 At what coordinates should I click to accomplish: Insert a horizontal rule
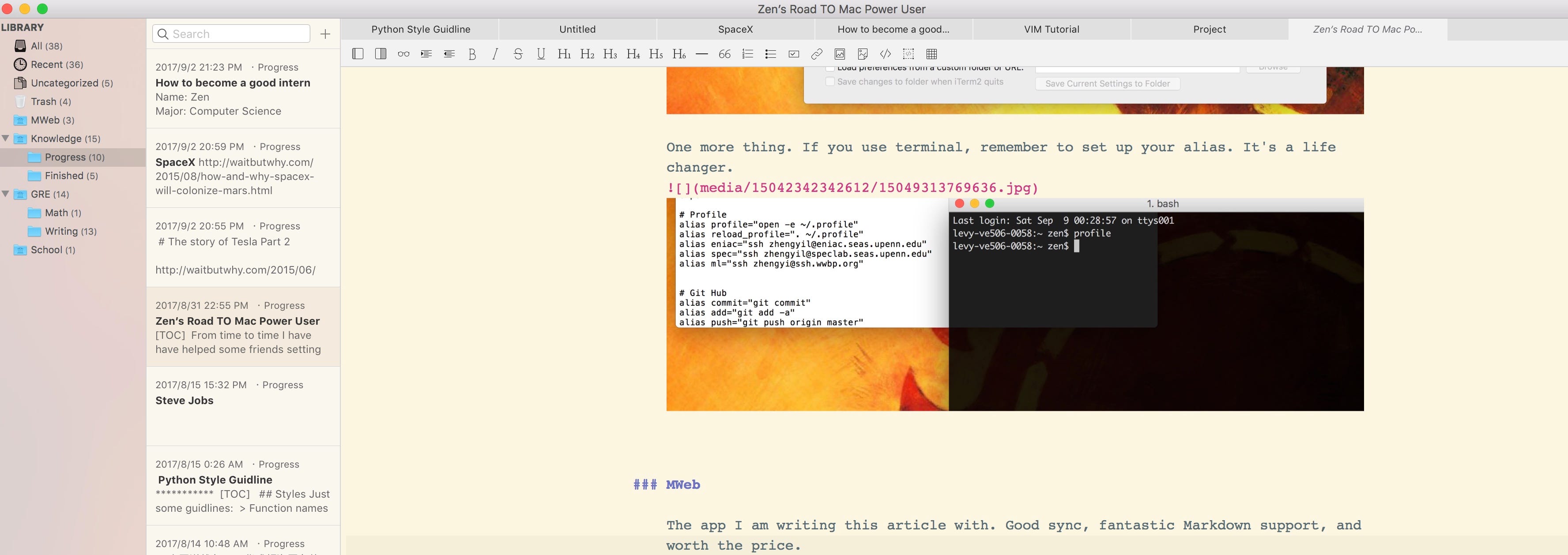702,54
